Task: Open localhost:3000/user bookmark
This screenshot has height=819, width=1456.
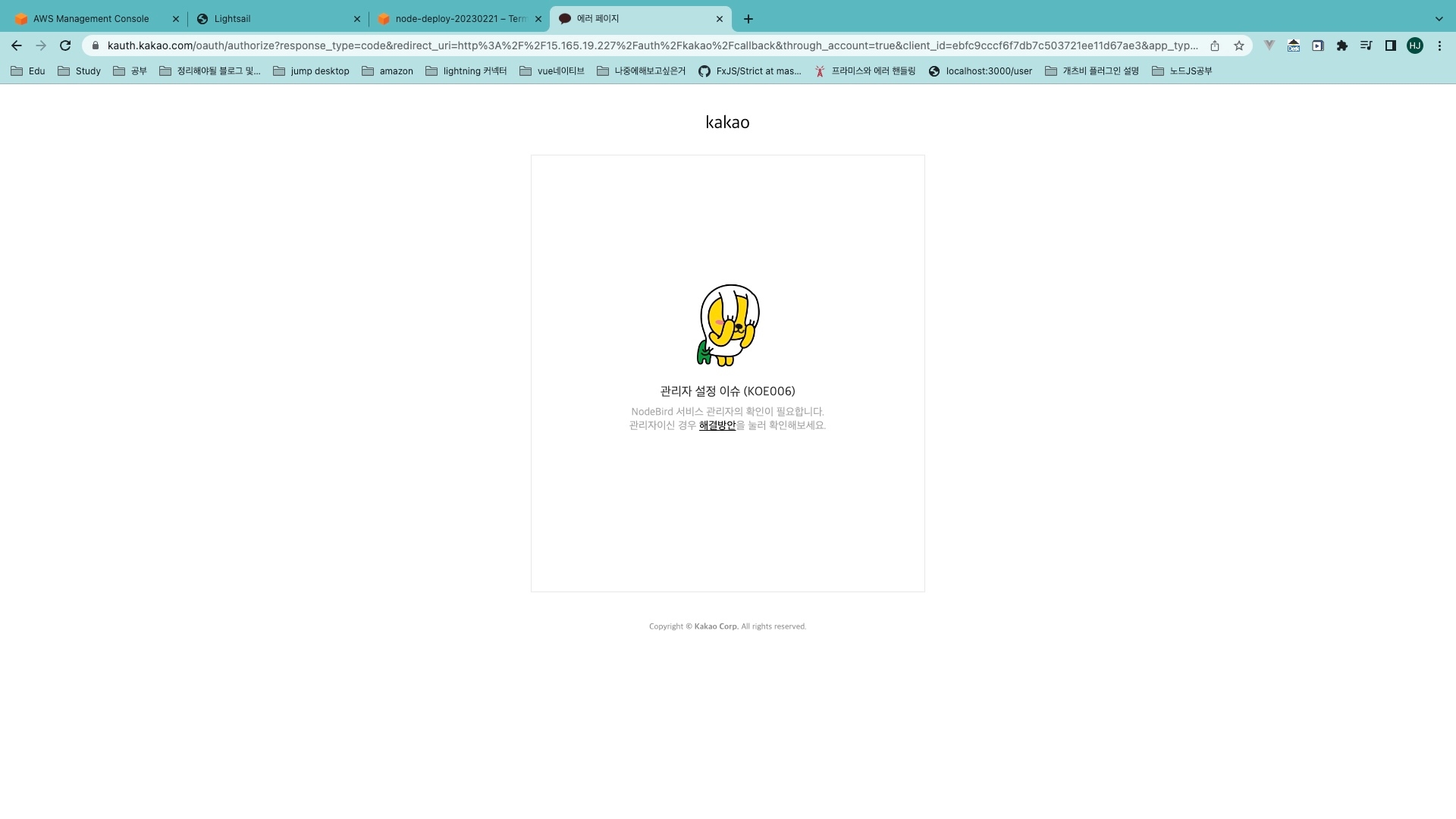Action: [x=981, y=71]
